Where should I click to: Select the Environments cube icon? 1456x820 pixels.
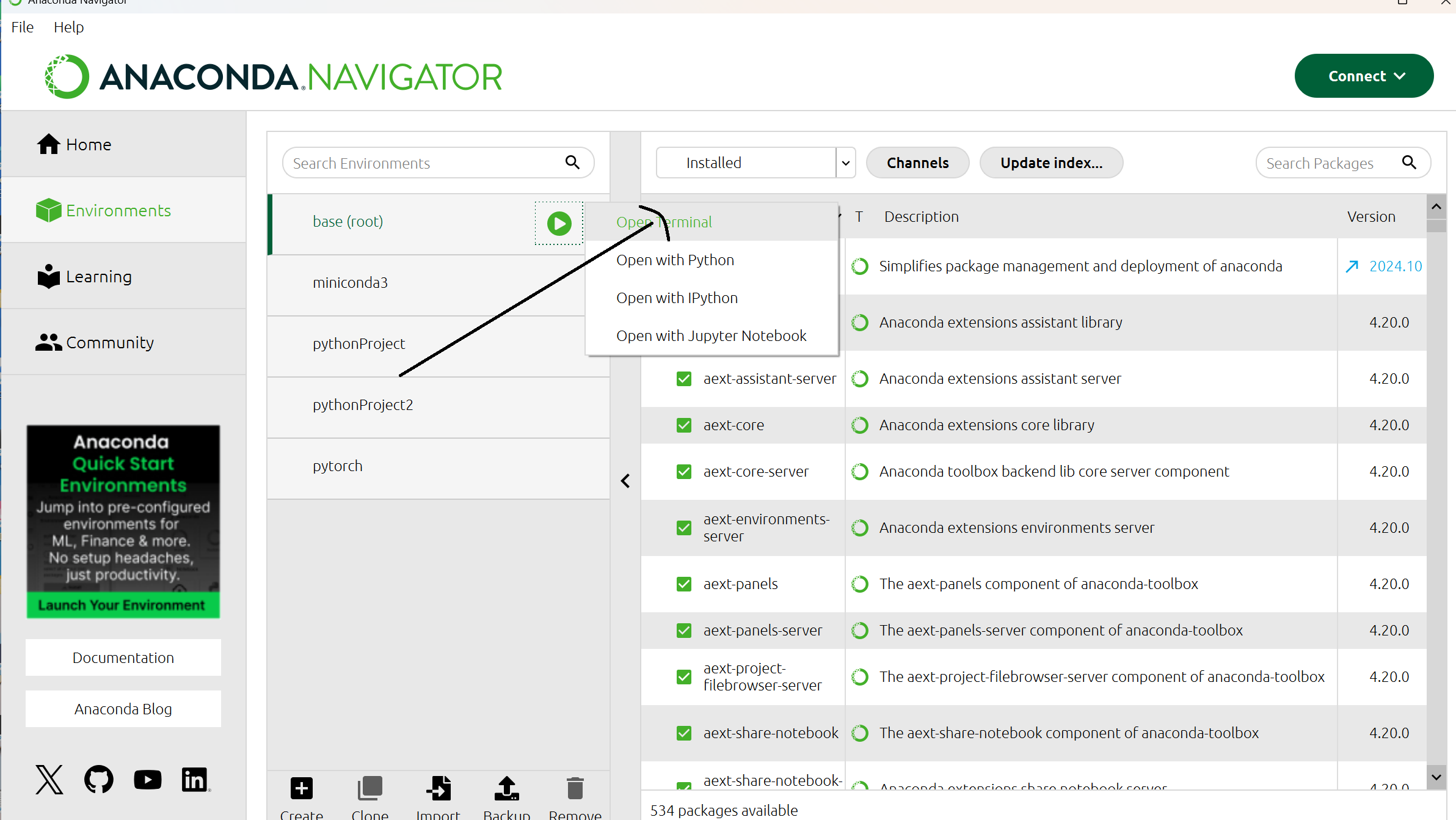coord(48,210)
